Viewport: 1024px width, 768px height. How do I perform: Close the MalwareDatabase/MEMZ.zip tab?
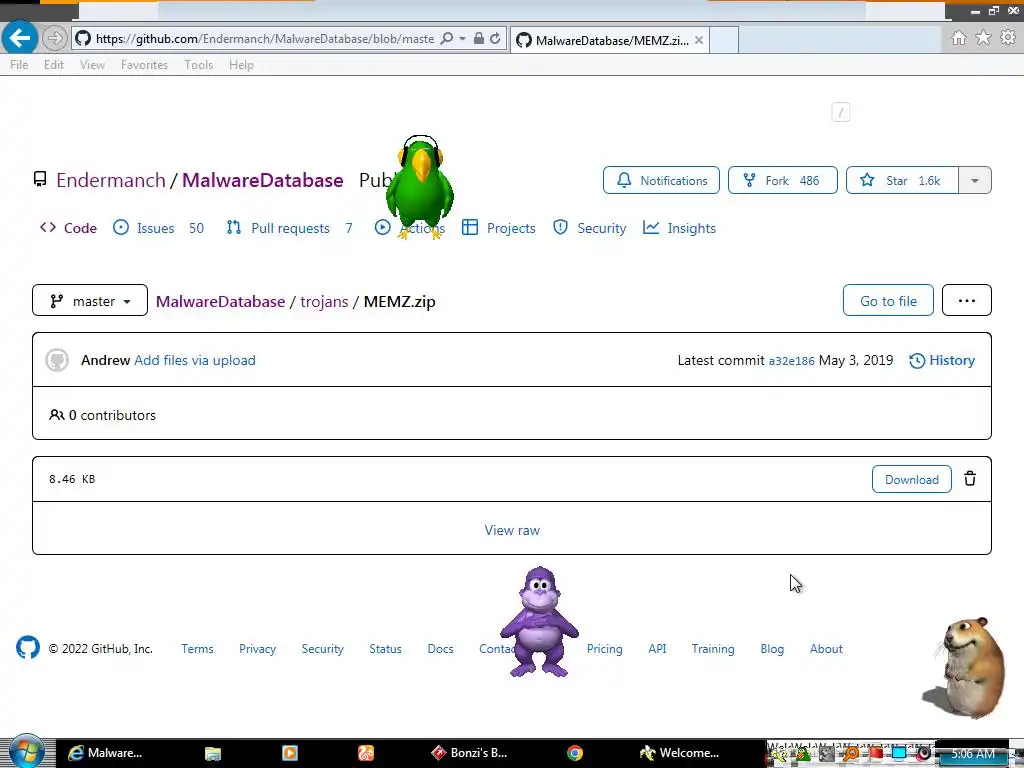[699, 40]
